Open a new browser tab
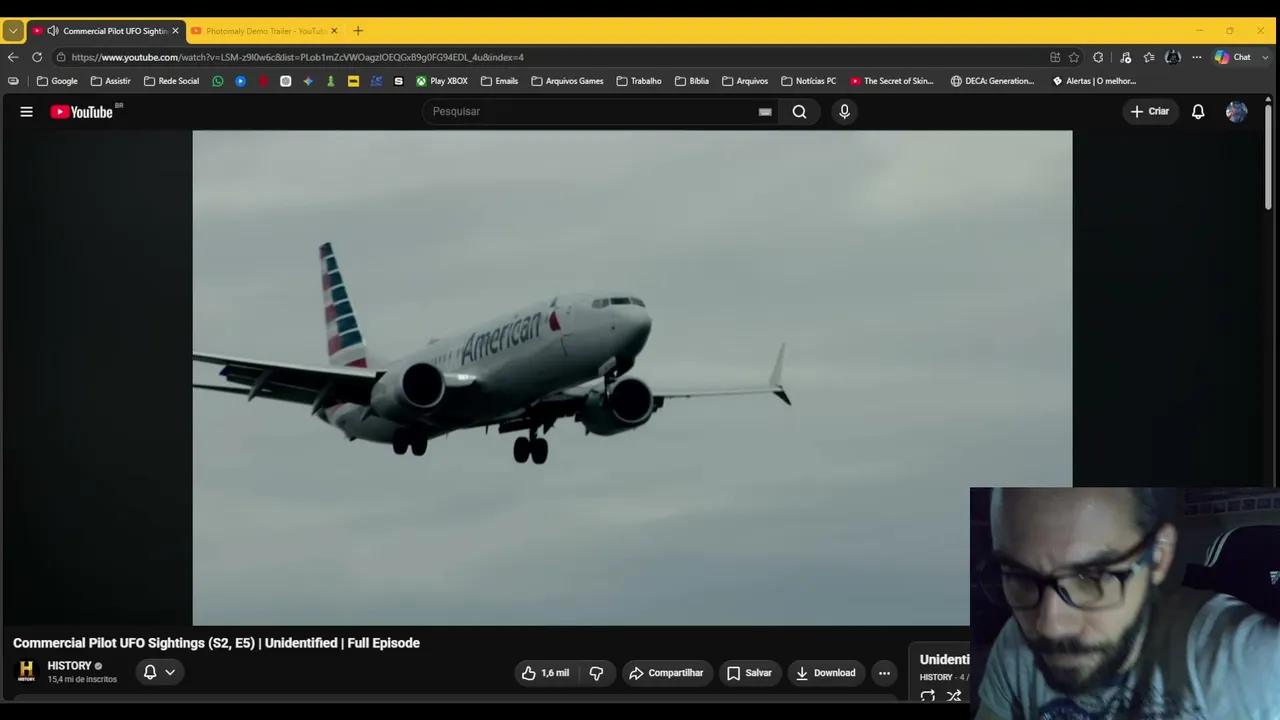This screenshot has height=720, width=1280. [x=358, y=31]
